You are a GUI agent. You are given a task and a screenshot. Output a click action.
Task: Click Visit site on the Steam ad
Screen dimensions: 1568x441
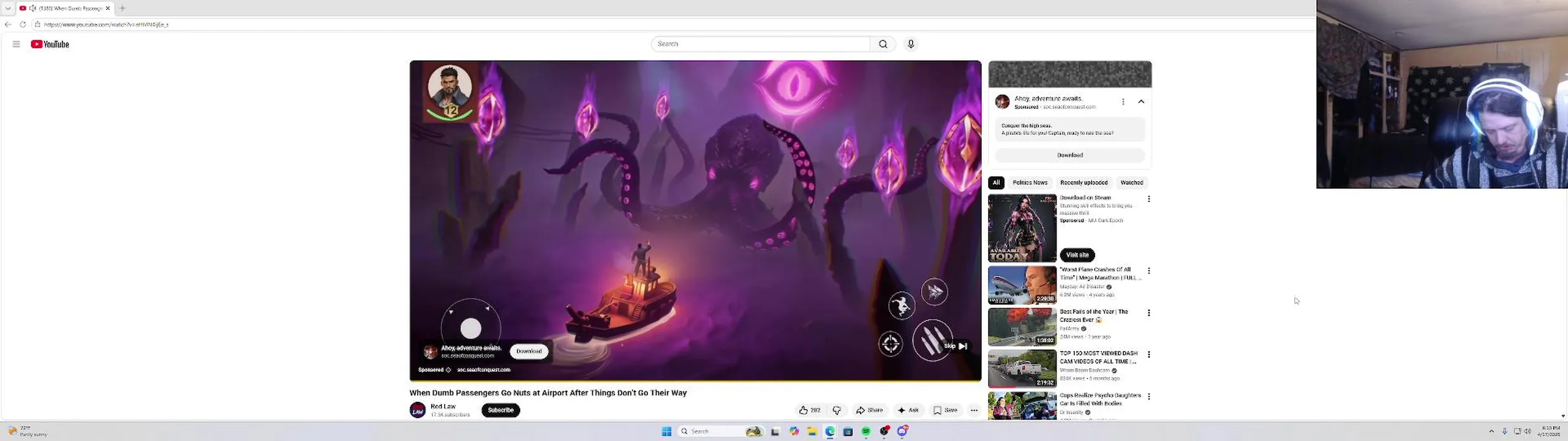(1077, 255)
